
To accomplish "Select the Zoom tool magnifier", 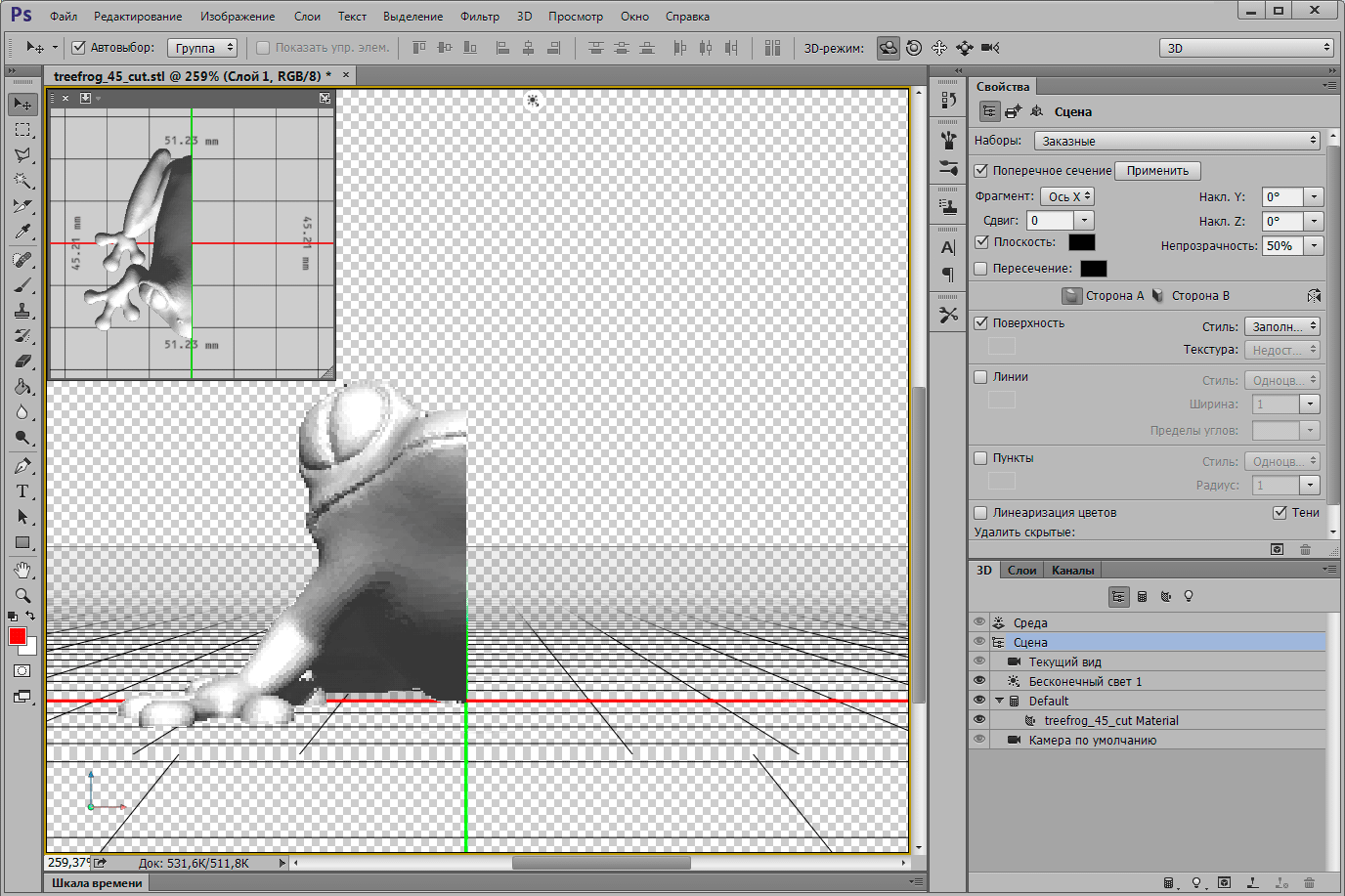I will click(22, 595).
